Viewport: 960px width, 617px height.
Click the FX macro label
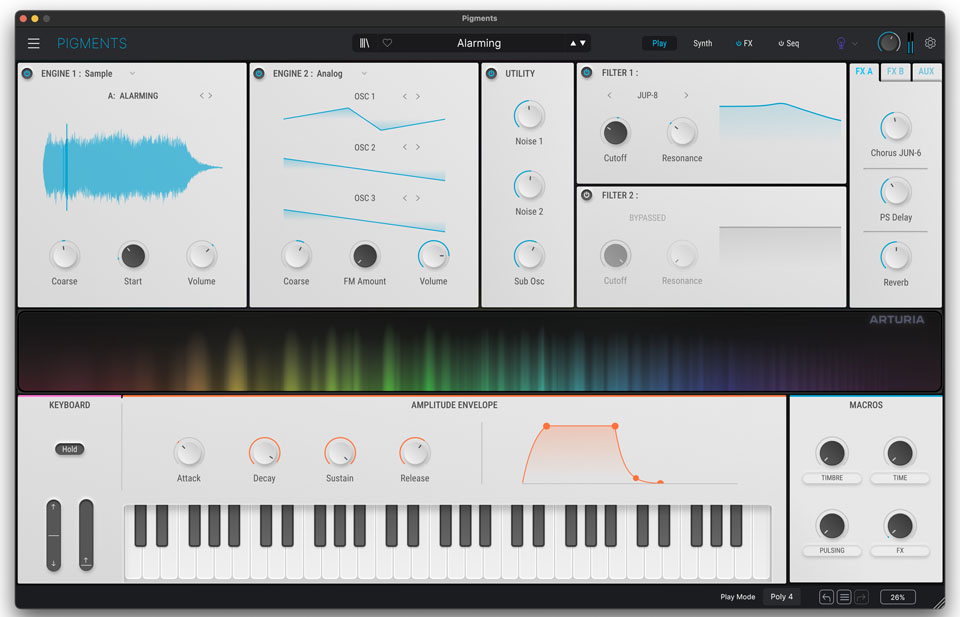coord(899,550)
